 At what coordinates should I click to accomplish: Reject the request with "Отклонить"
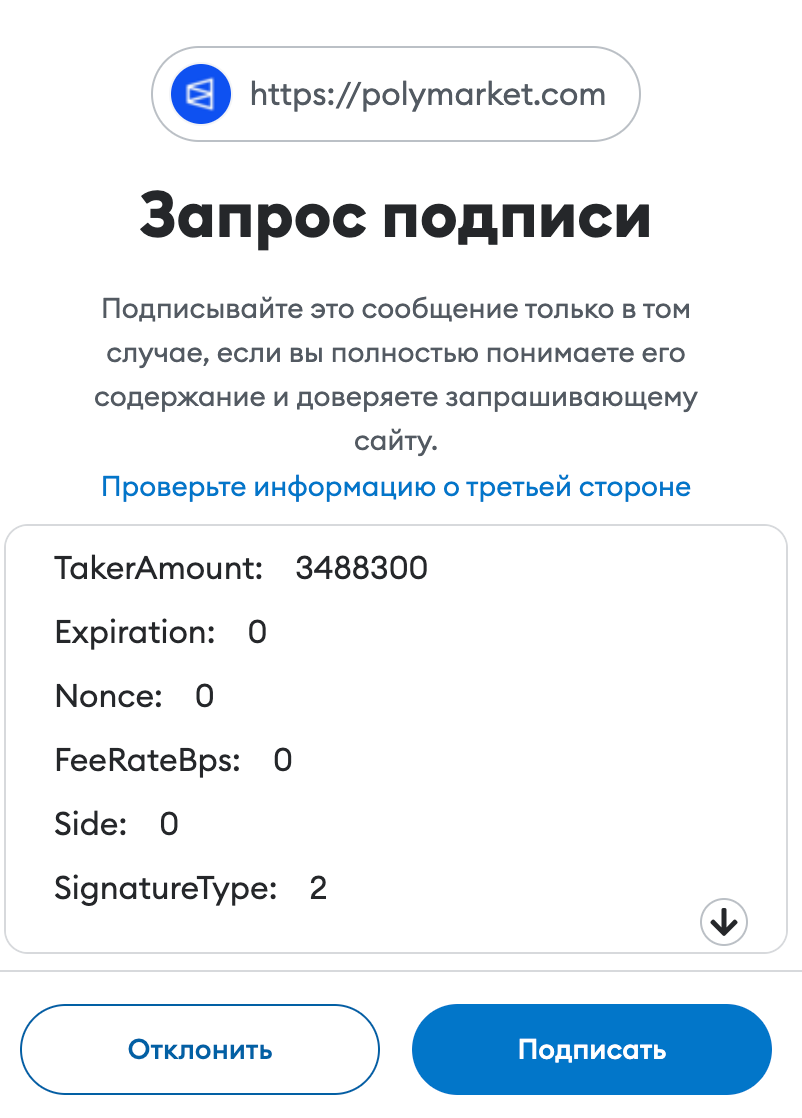click(200, 1050)
